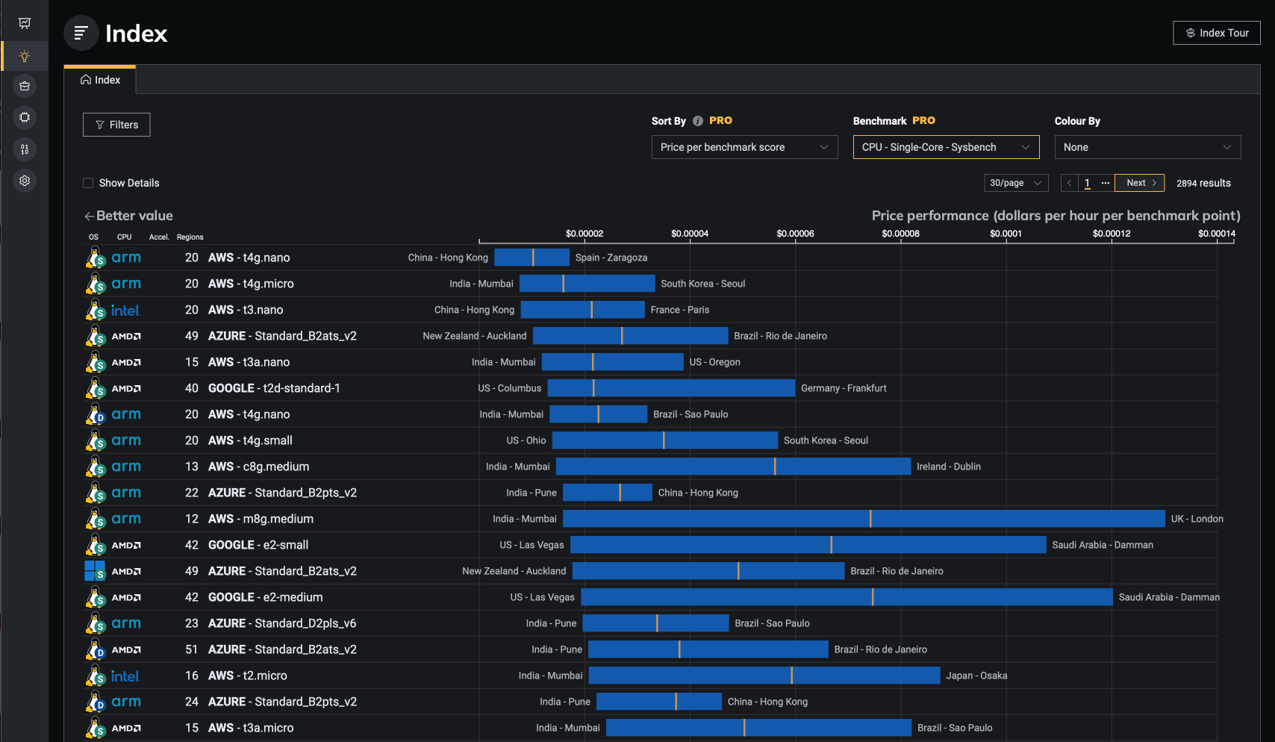The width and height of the screenshot is (1275, 742).
Task: Click the Ireland - Dublin region label
Action: click(x=948, y=466)
